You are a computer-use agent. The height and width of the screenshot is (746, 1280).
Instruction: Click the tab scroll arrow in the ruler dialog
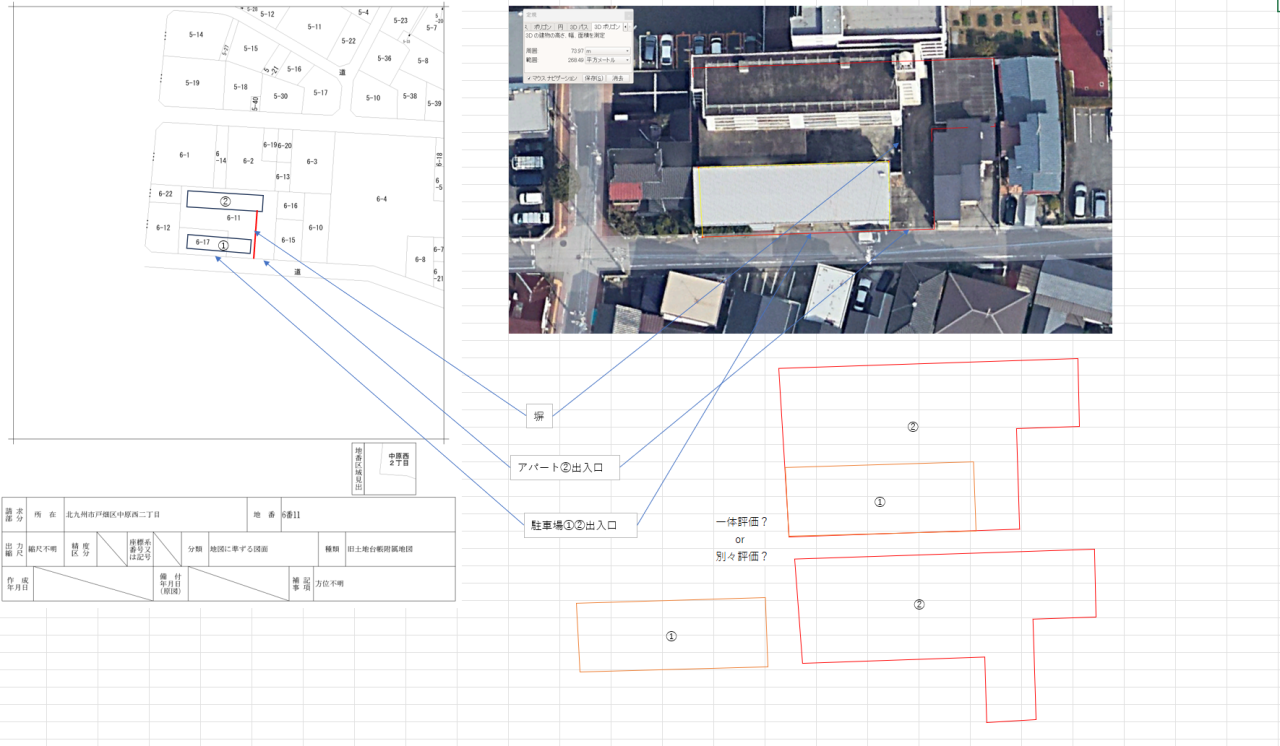[626, 27]
